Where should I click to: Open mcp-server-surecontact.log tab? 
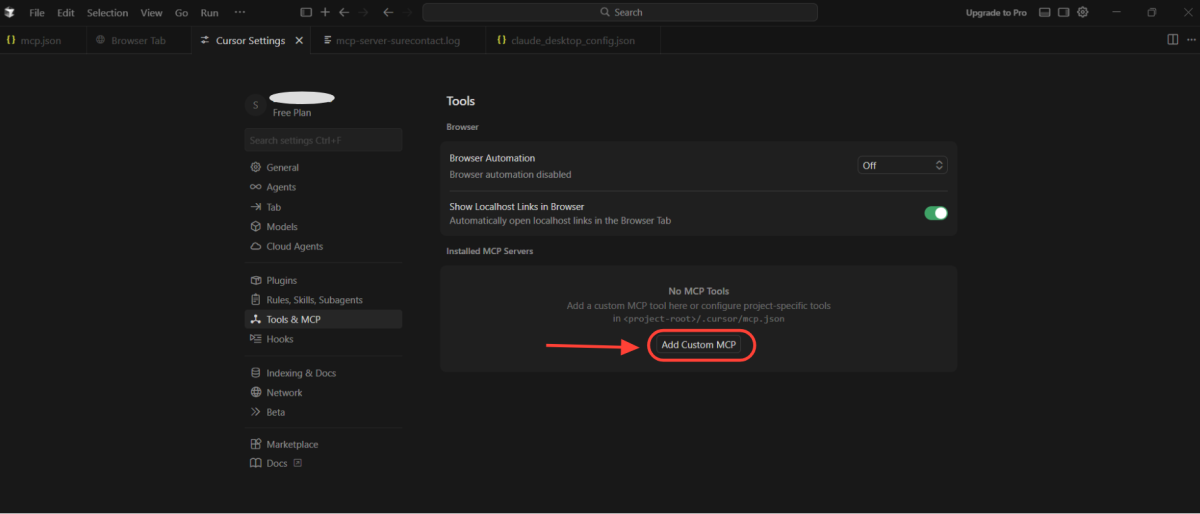(397, 41)
